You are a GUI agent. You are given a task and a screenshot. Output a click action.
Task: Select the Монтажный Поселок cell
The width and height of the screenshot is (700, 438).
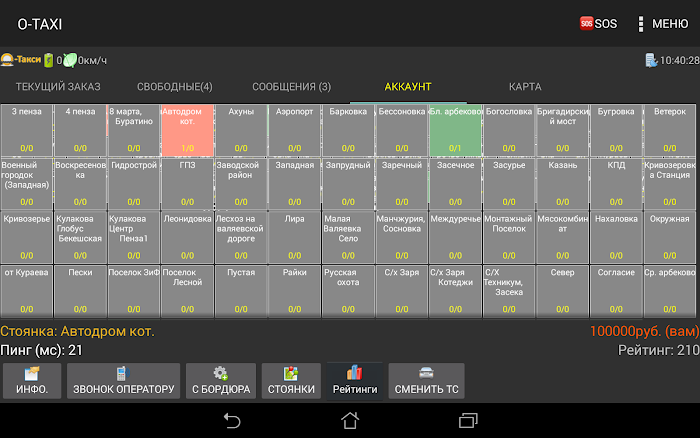tap(509, 237)
